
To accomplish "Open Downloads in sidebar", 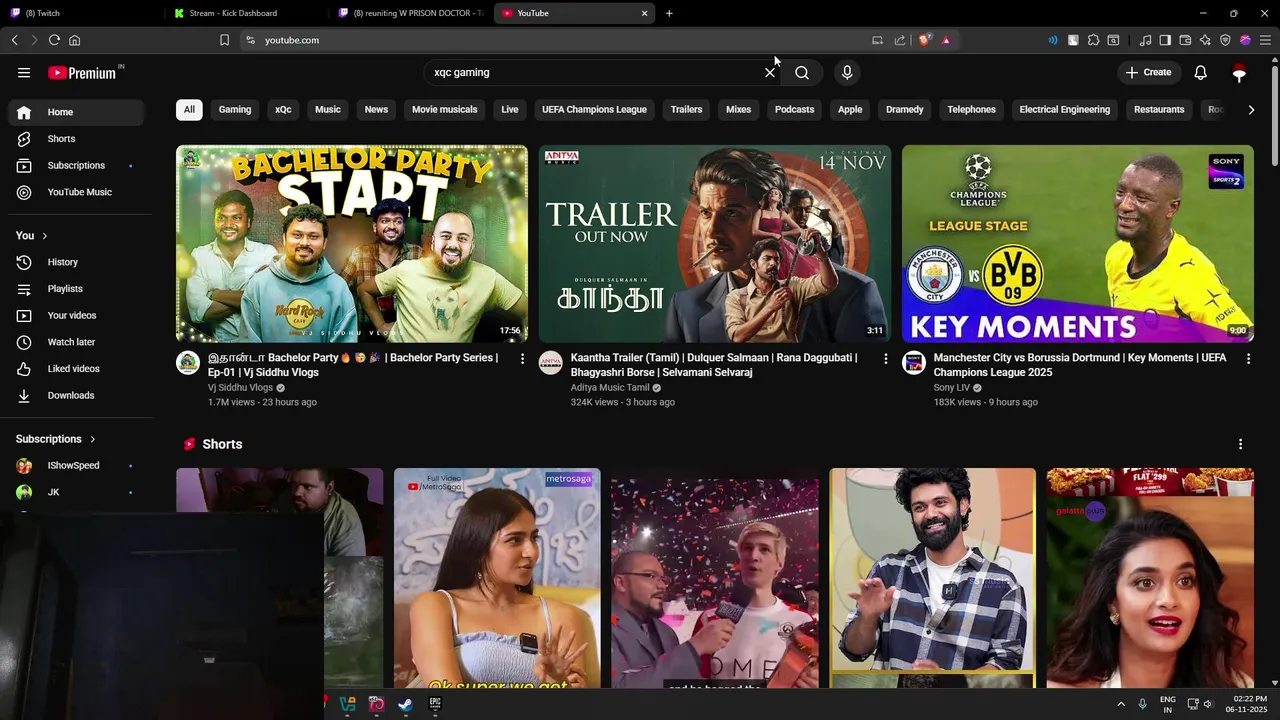I will coord(76,395).
